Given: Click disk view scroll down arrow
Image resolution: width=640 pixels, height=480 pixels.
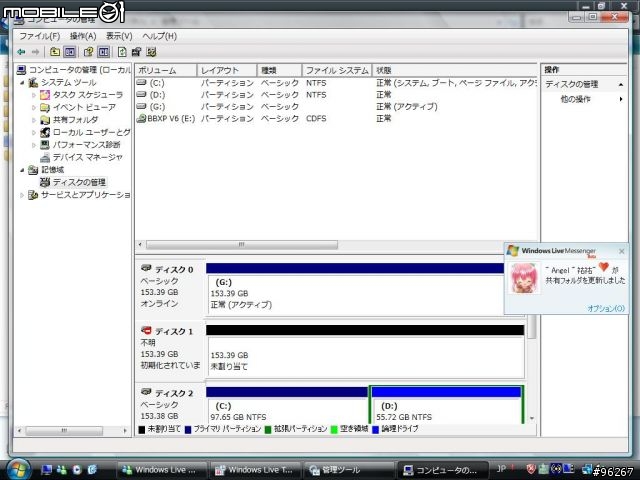Looking at the screenshot, I should [531, 419].
